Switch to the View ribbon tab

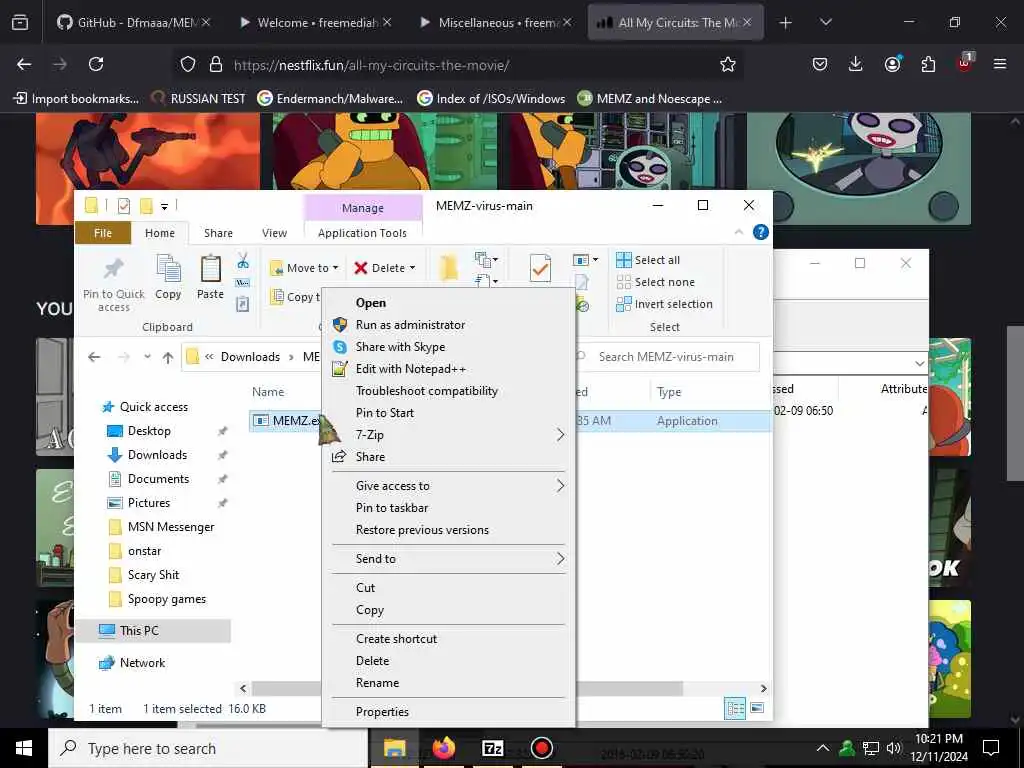point(274,233)
